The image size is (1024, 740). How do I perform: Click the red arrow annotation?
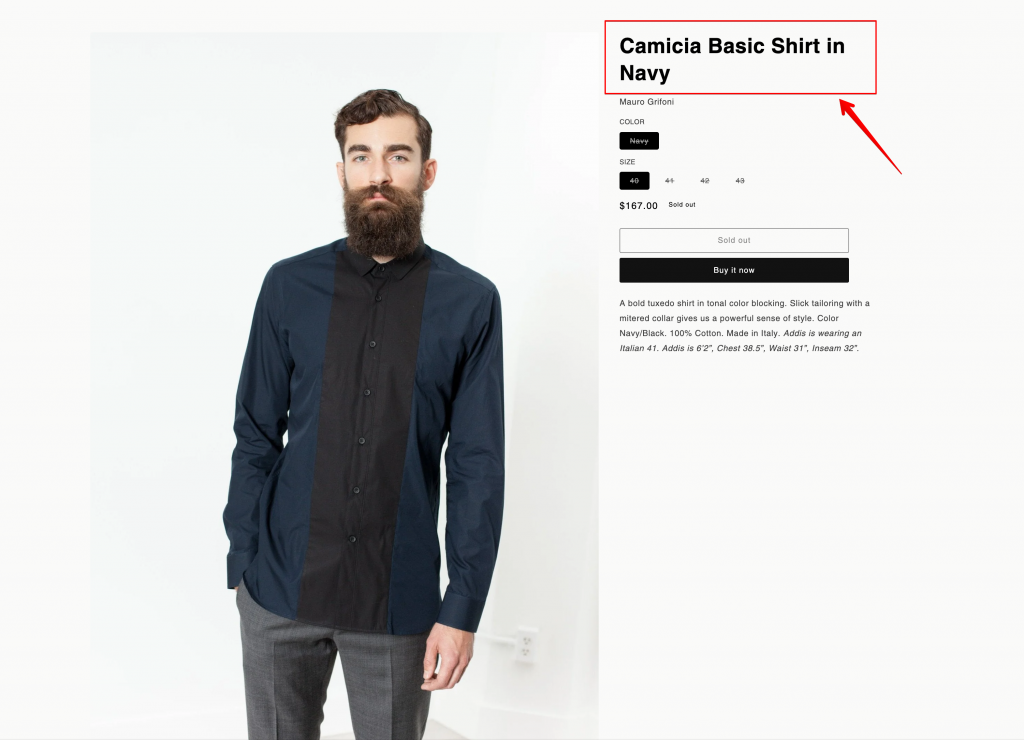[x=869, y=136]
